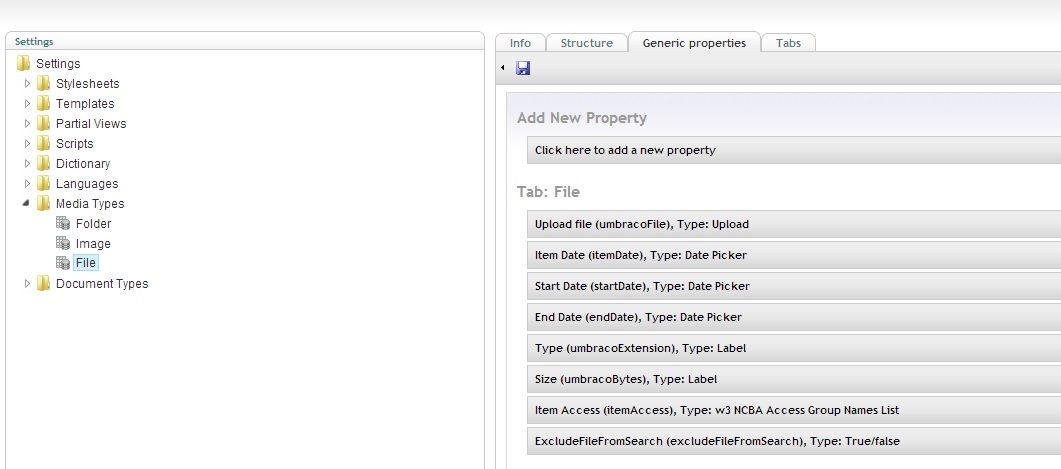
Task: Open the Tabs tab
Action: point(788,43)
